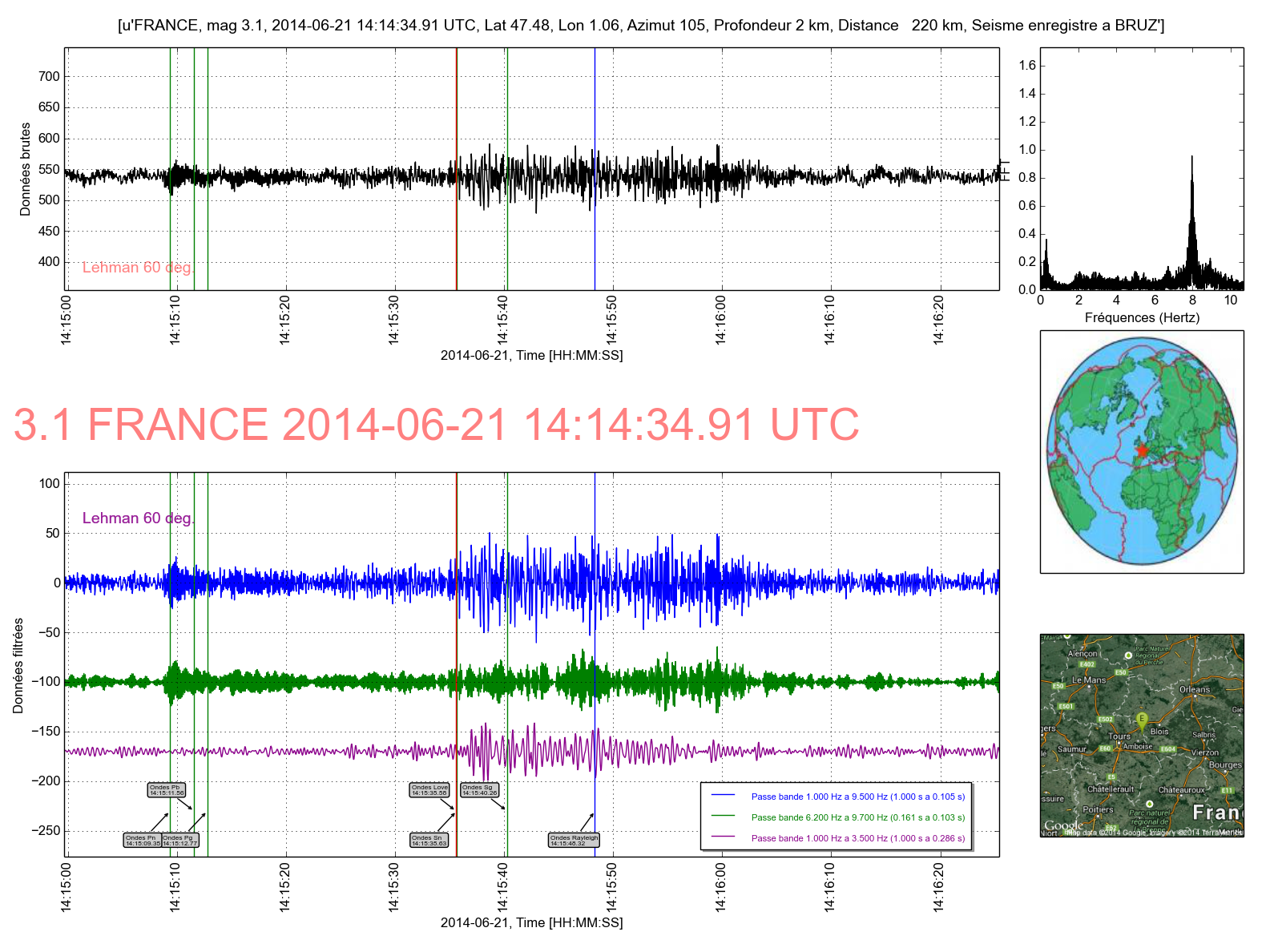The height and width of the screenshot is (952, 1282).
Task: Click the green E epicenter pin on map
Action: (x=1142, y=719)
